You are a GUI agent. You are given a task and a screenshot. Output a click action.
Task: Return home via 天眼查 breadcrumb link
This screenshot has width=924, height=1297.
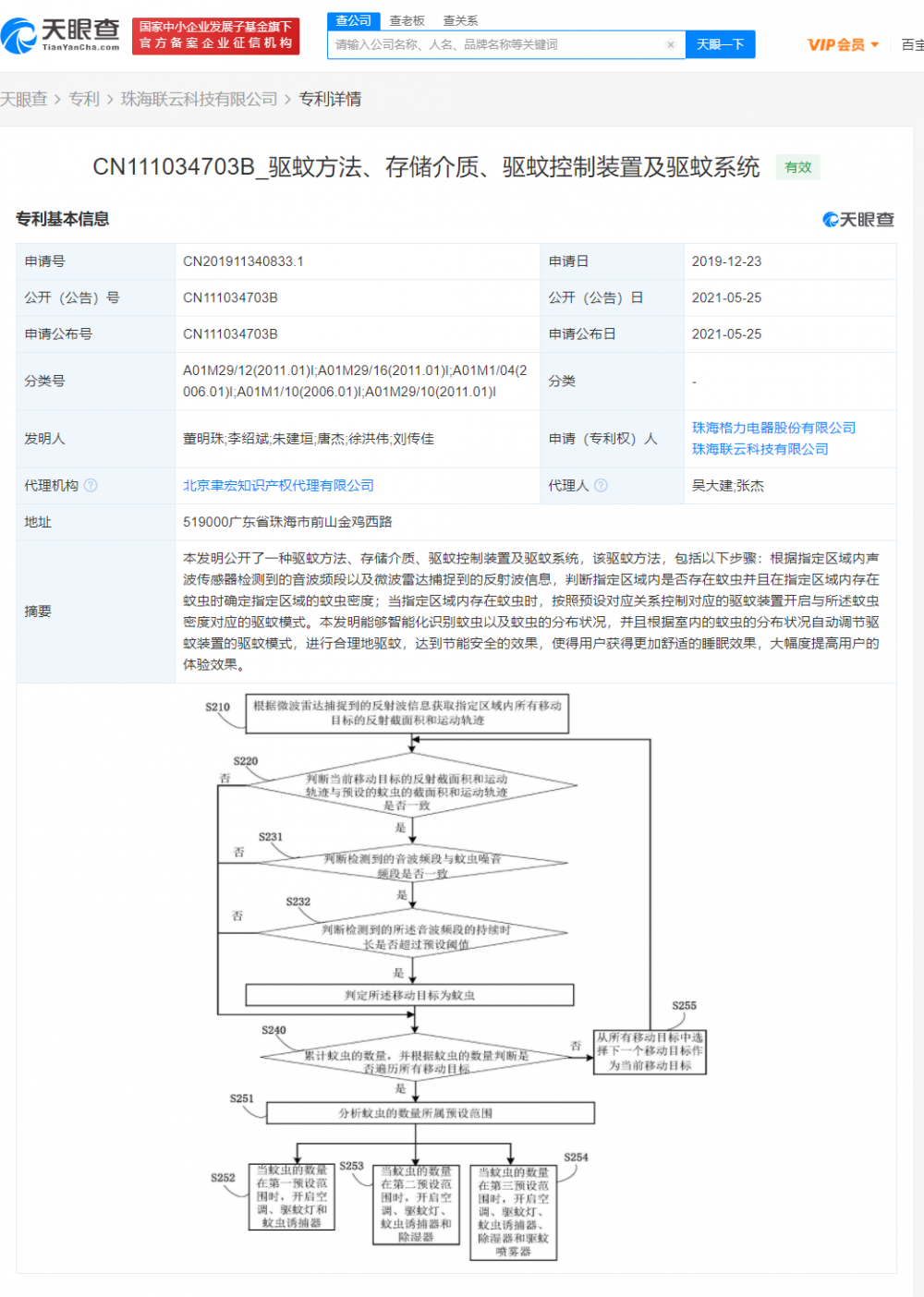click(23, 99)
